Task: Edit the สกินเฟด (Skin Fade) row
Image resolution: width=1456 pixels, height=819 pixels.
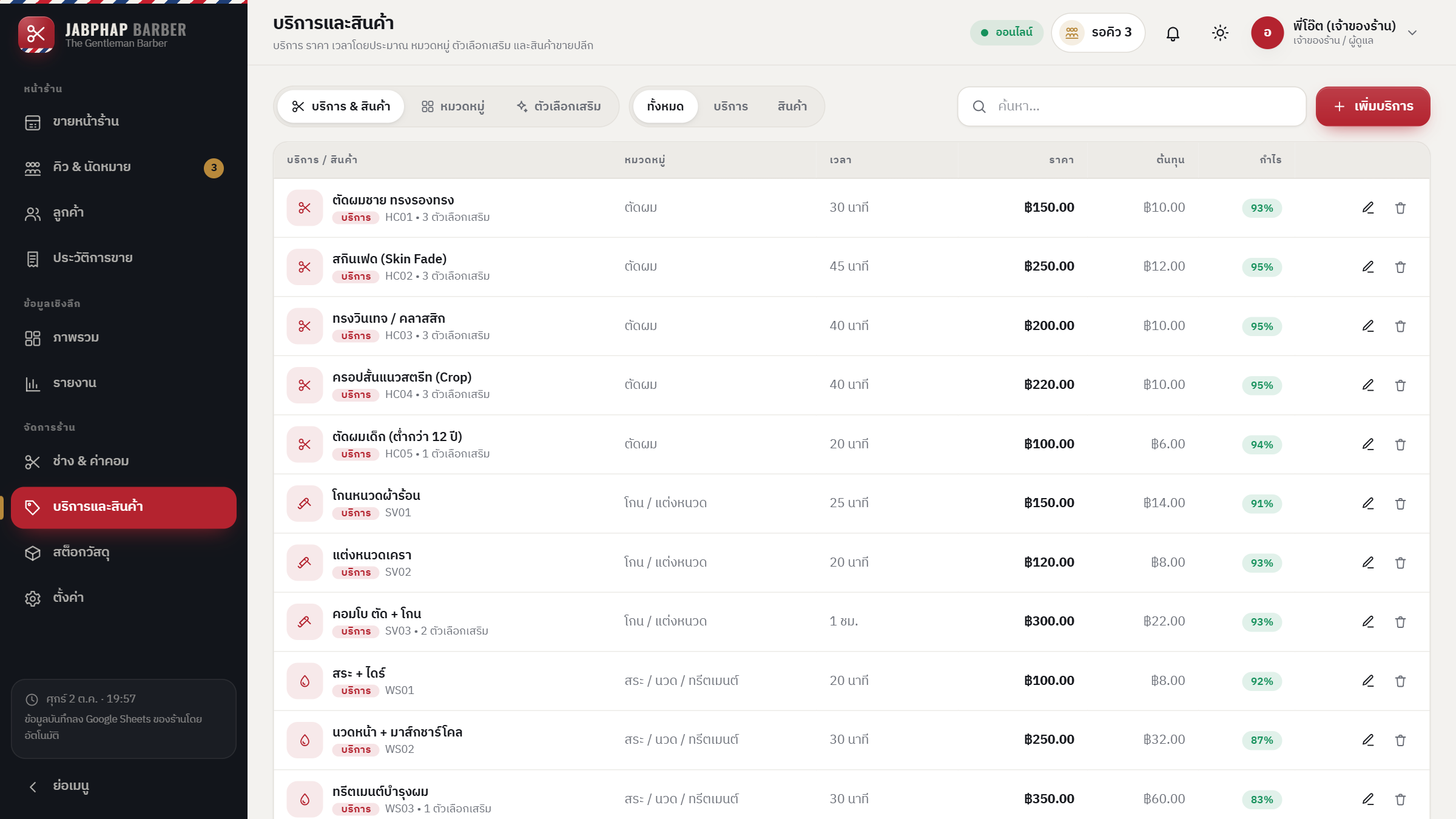Action: [1368, 267]
